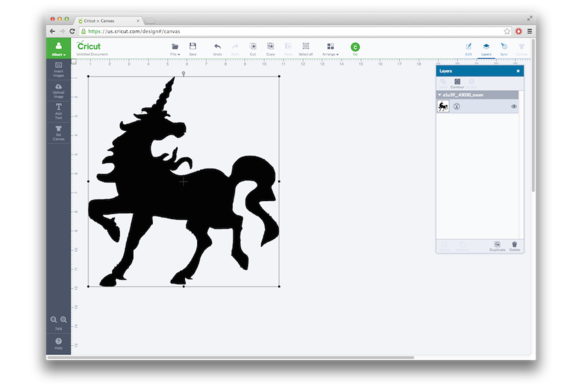Screen dimensions: 580x388
Task: Click the greyed-out Weld icon in Layers panel
Action: [x=443, y=83]
